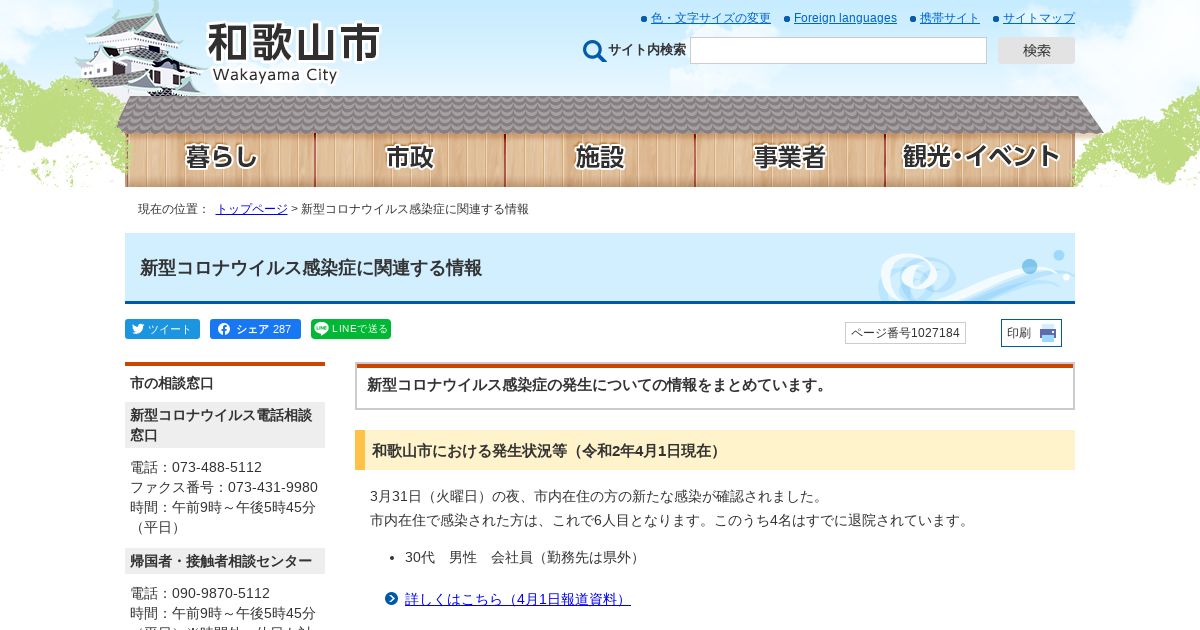Click the 和歌山市 site title text
Viewport: 1200px width, 630px height.
294,44
